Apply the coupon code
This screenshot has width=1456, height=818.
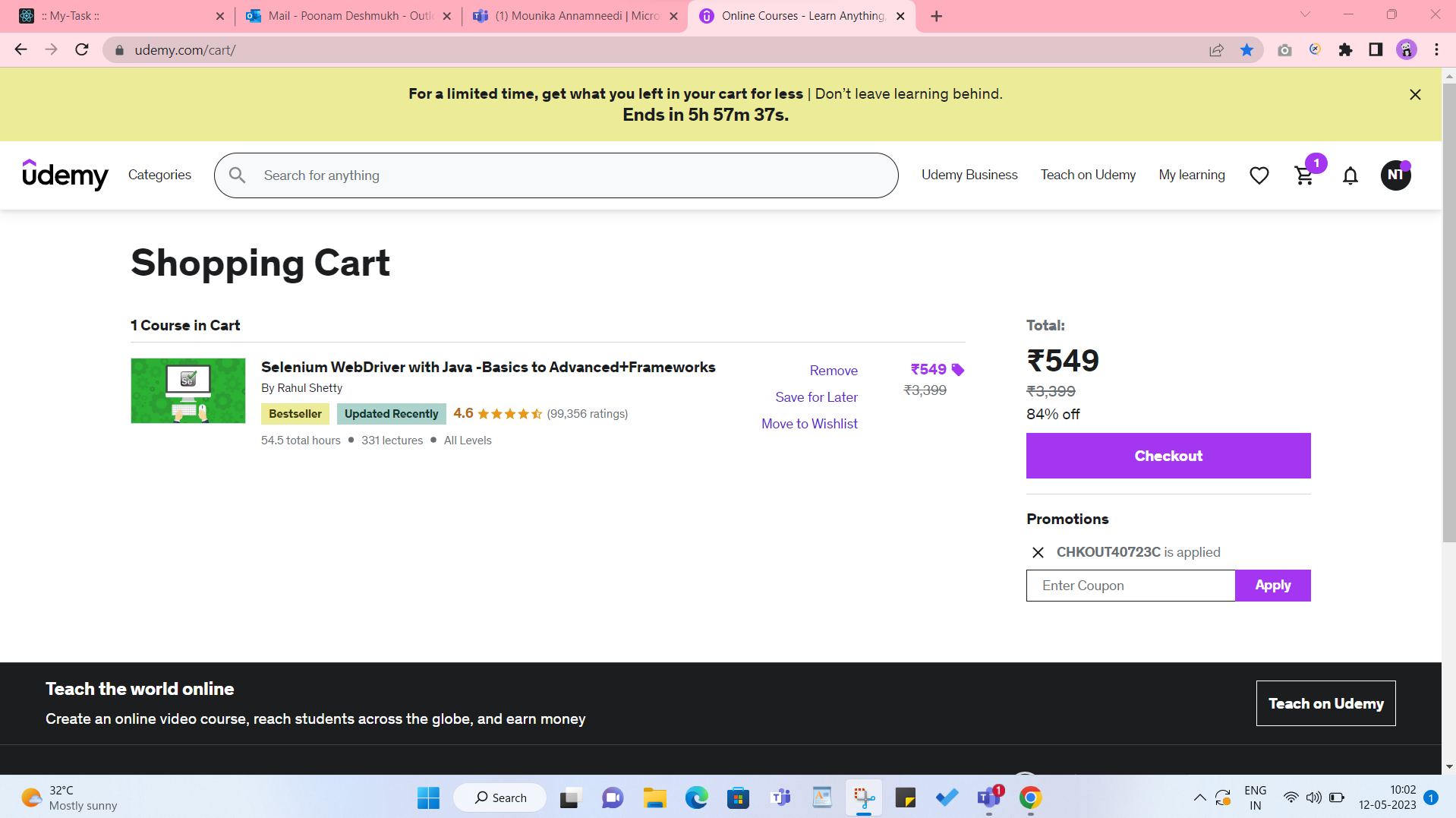click(1273, 586)
